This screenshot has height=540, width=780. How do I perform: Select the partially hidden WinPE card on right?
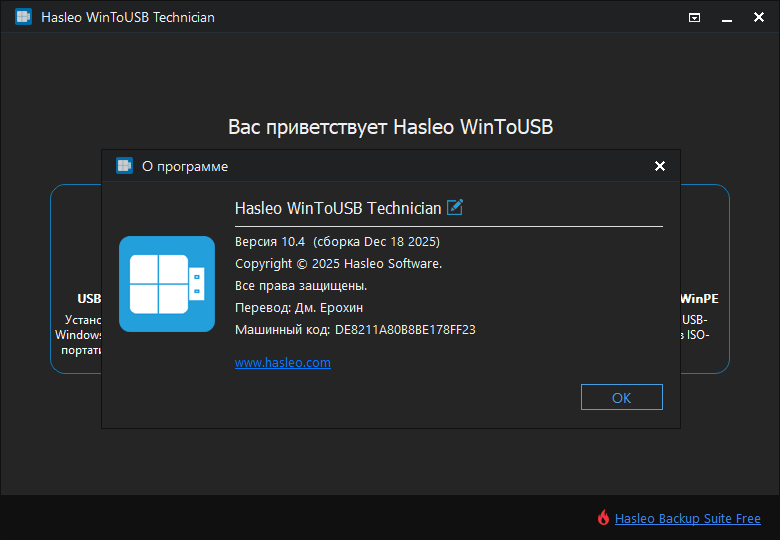point(704,280)
